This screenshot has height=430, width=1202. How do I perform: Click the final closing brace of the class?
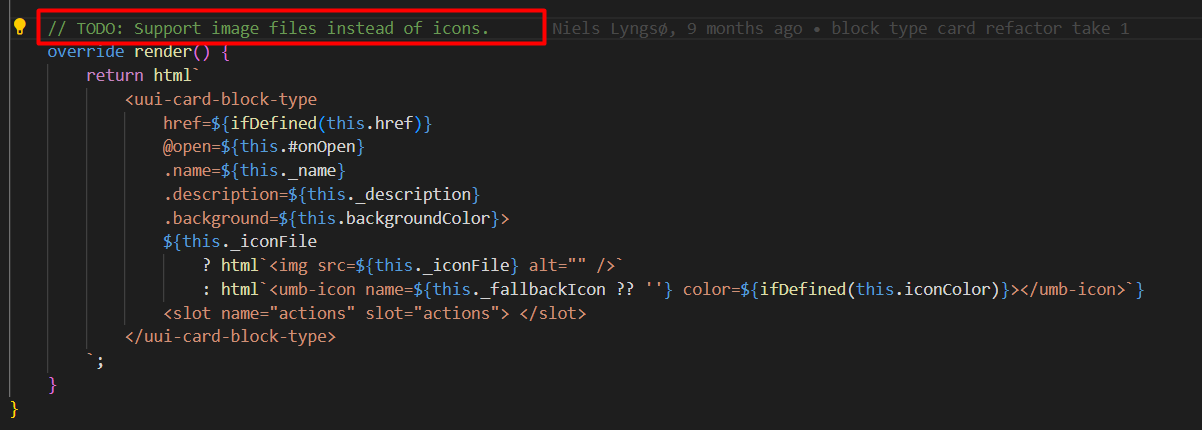click(14, 409)
